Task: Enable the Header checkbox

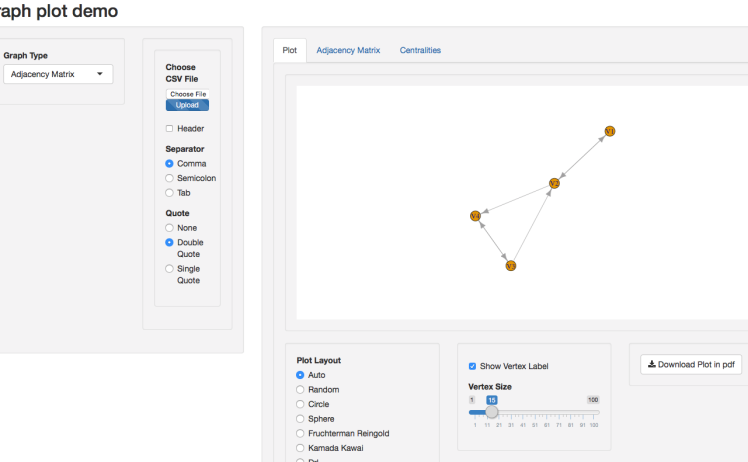Action: pyautogui.click(x=170, y=128)
